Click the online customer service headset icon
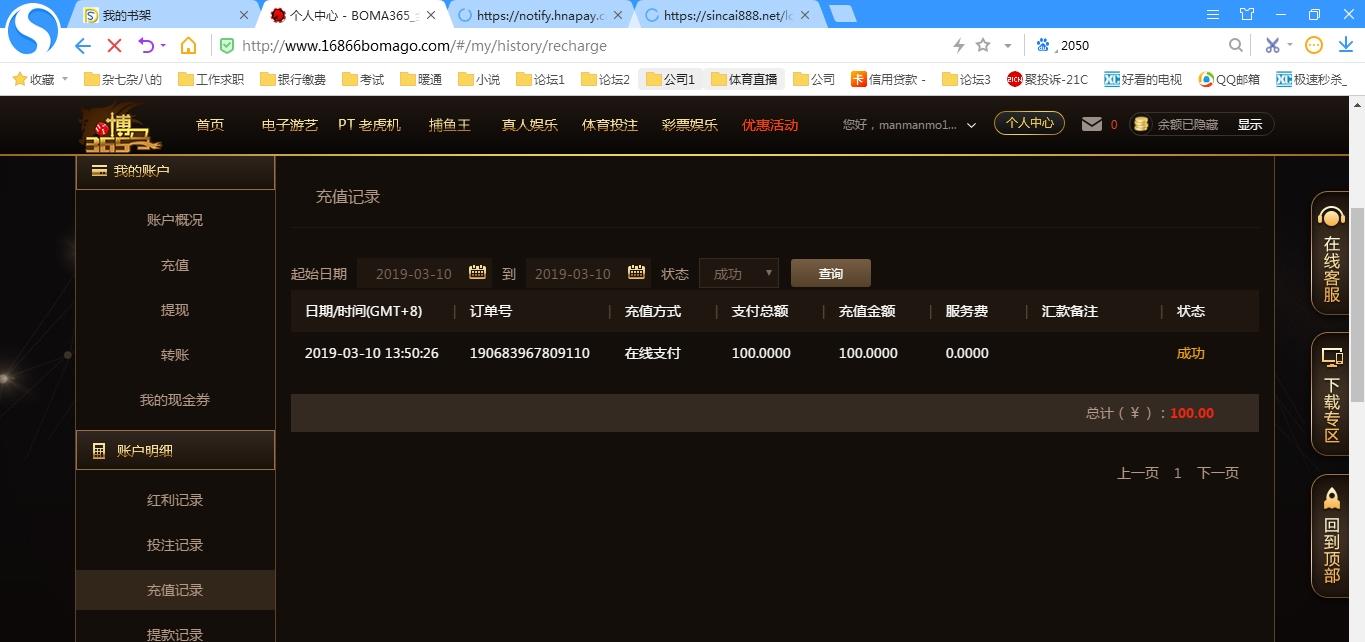 (x=1331, y=217)
